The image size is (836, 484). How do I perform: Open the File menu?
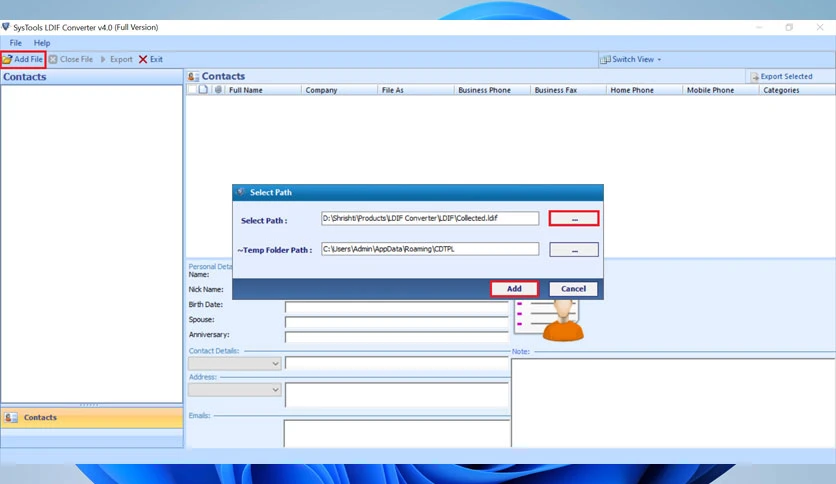tap(15, 43)
